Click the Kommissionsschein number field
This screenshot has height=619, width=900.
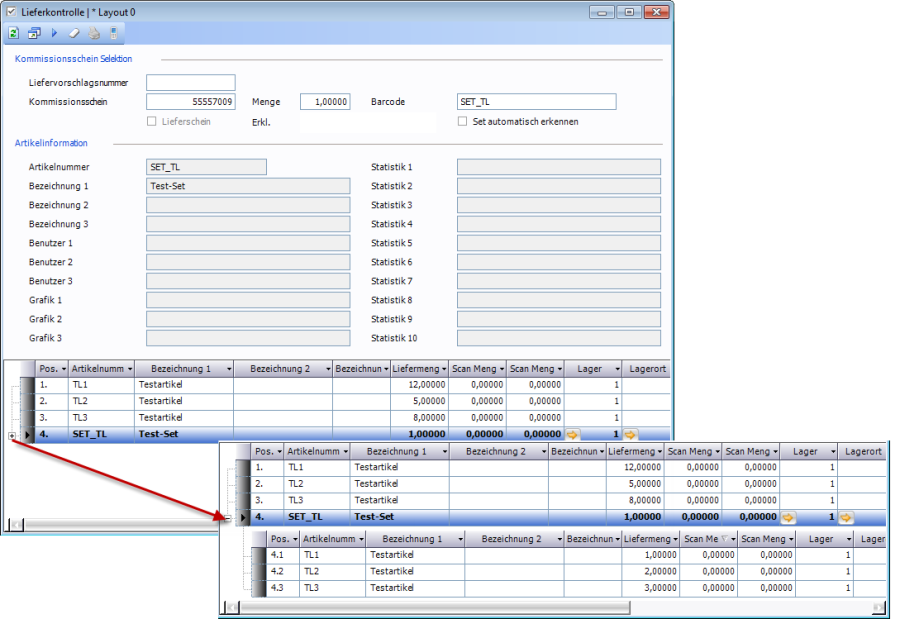coord(191,102)
